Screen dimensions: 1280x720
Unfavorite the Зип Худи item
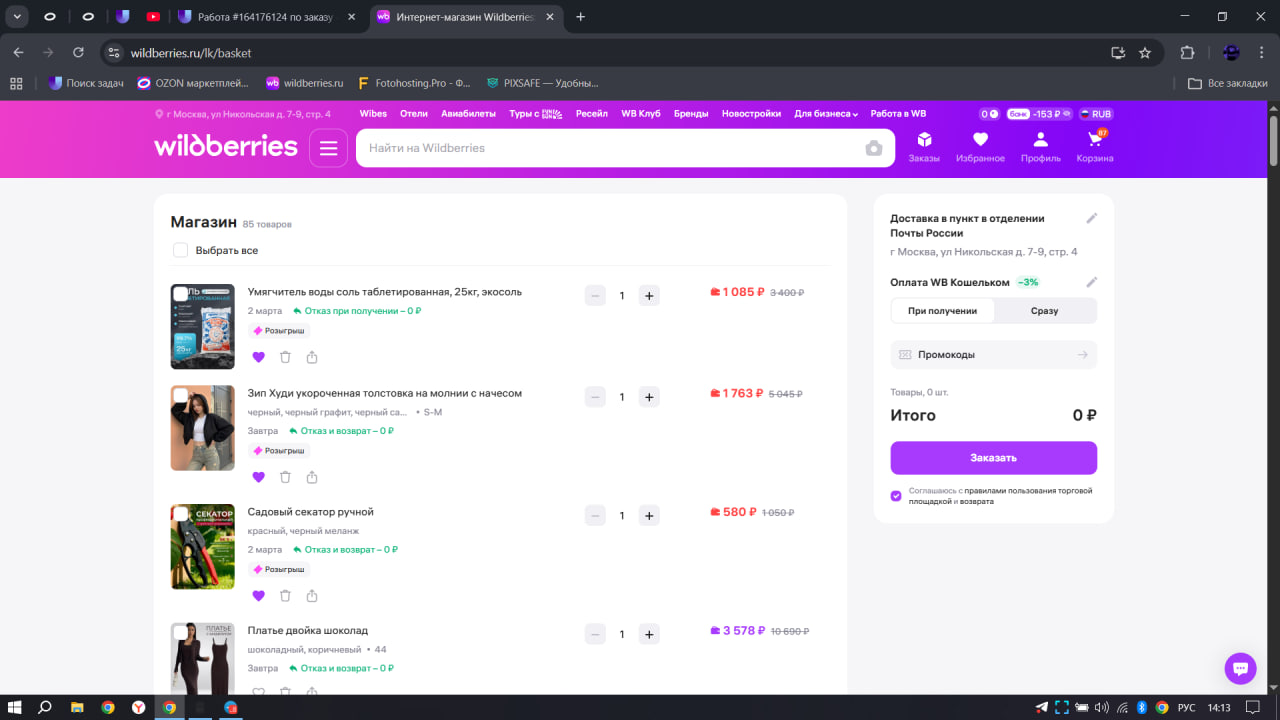(259, 477)
